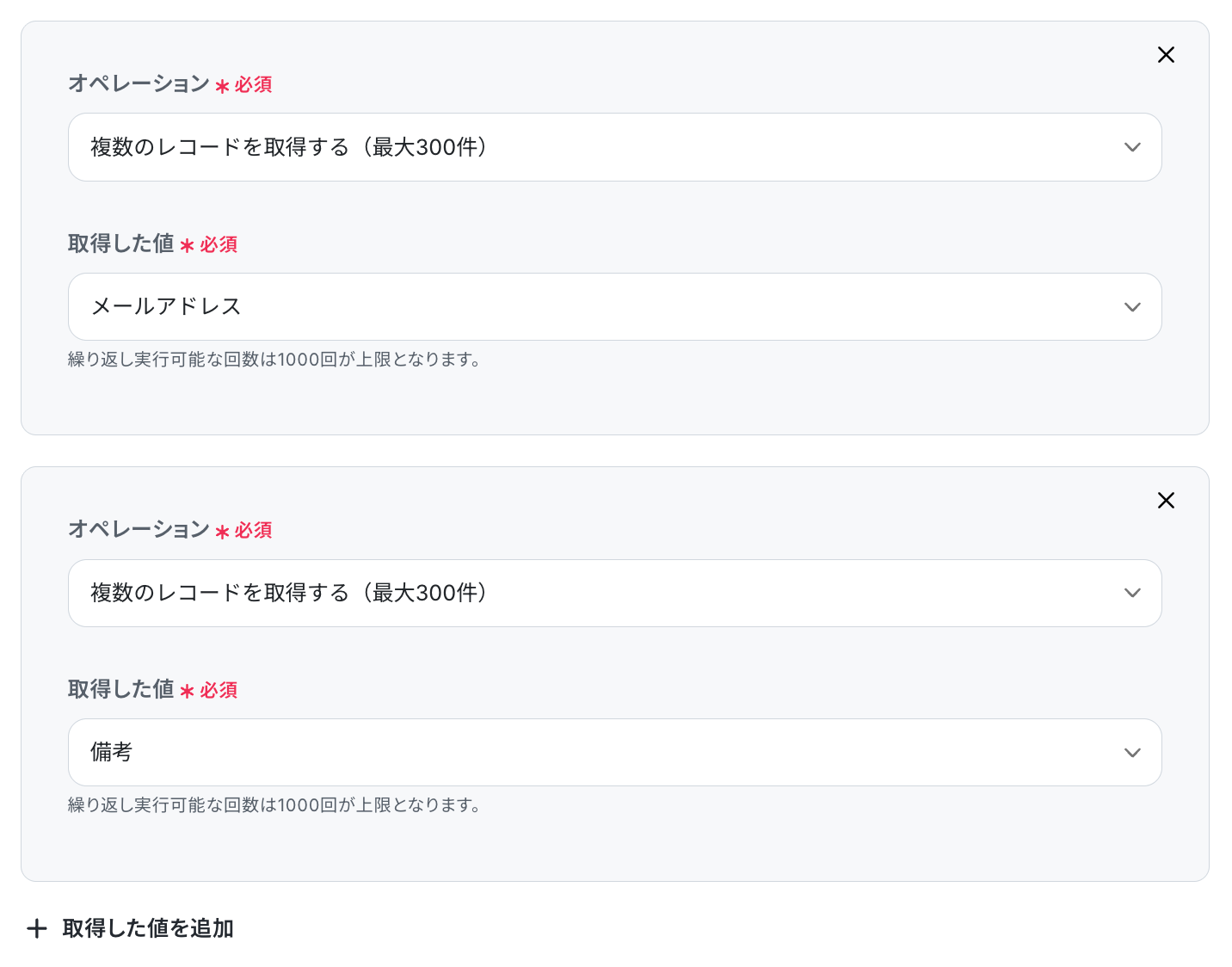Click the plus icon beside 取得した値を追加
This screenshot has width=1232, height=967.
[36, 928]
